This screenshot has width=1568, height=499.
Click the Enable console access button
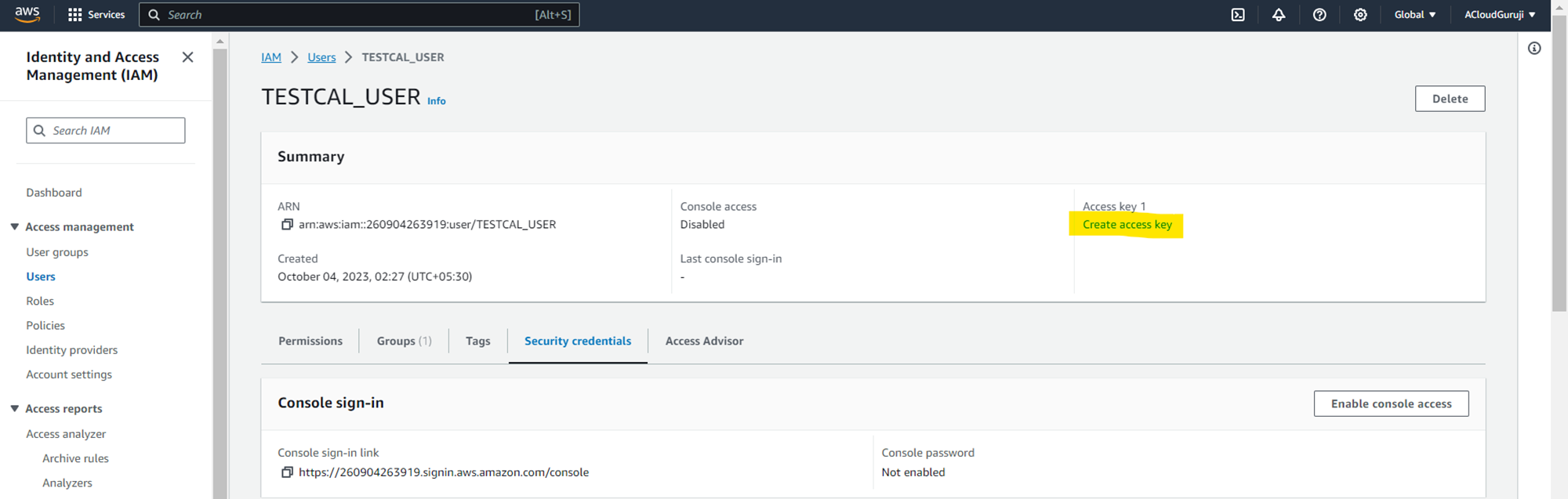1391,403
